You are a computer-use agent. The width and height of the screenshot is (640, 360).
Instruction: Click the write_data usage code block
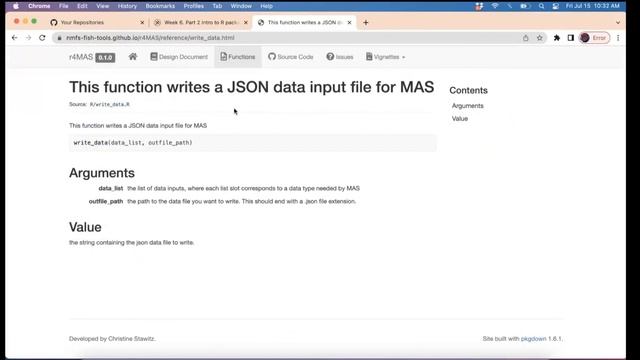click(253, 143)
